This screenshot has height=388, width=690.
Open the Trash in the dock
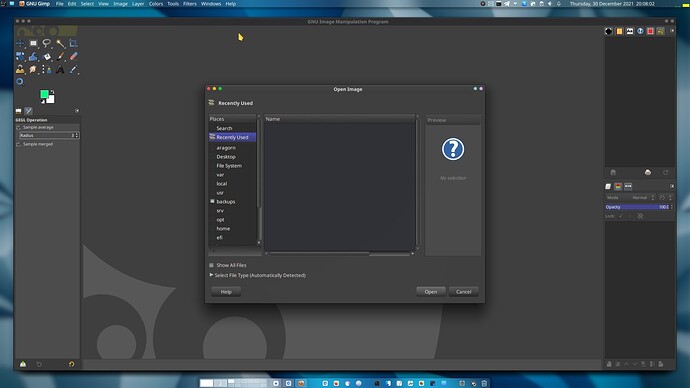(x=484, y=383)
